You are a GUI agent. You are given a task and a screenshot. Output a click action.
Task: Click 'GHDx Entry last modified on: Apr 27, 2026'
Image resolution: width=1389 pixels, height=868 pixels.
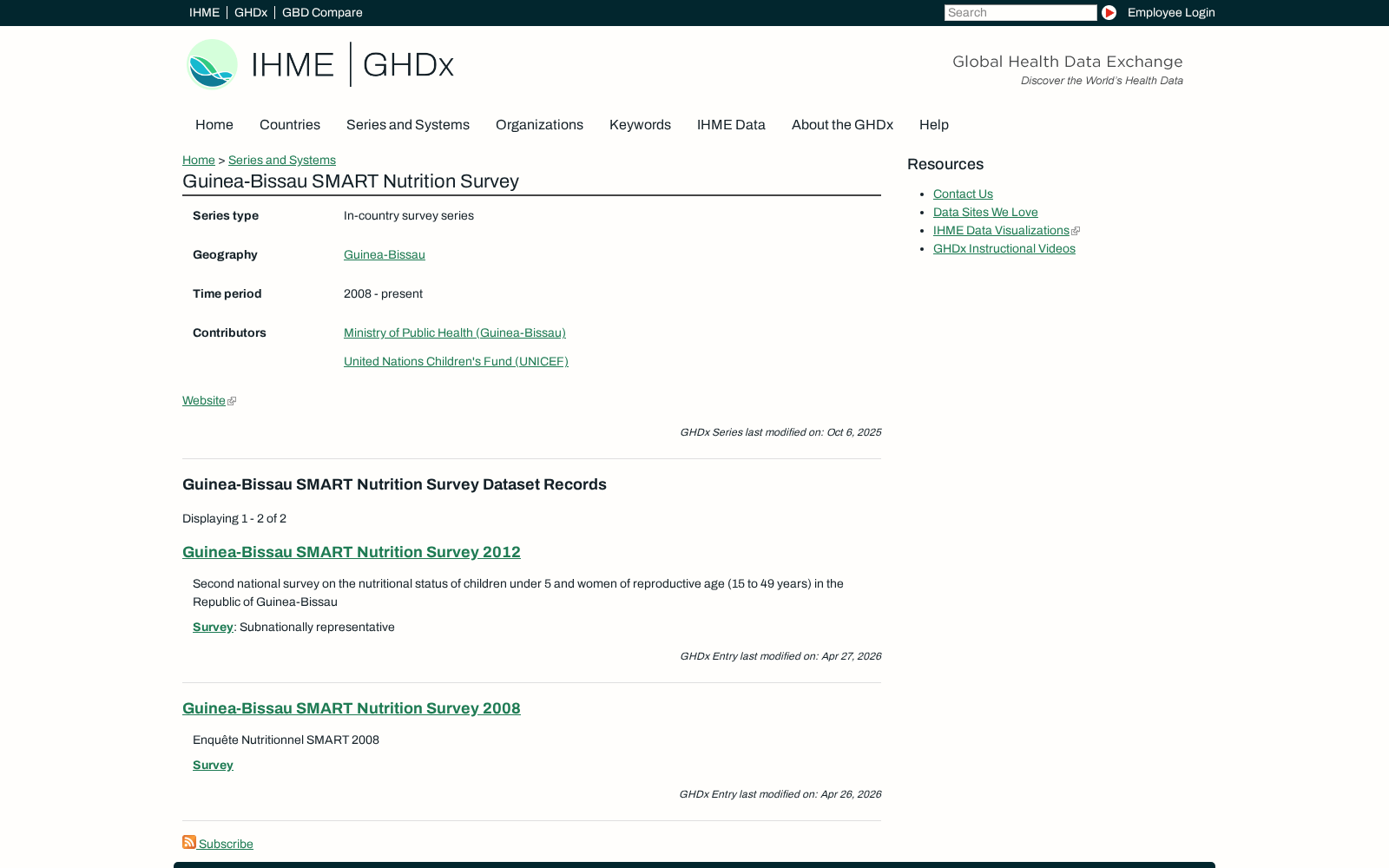(x=780, y=656)
